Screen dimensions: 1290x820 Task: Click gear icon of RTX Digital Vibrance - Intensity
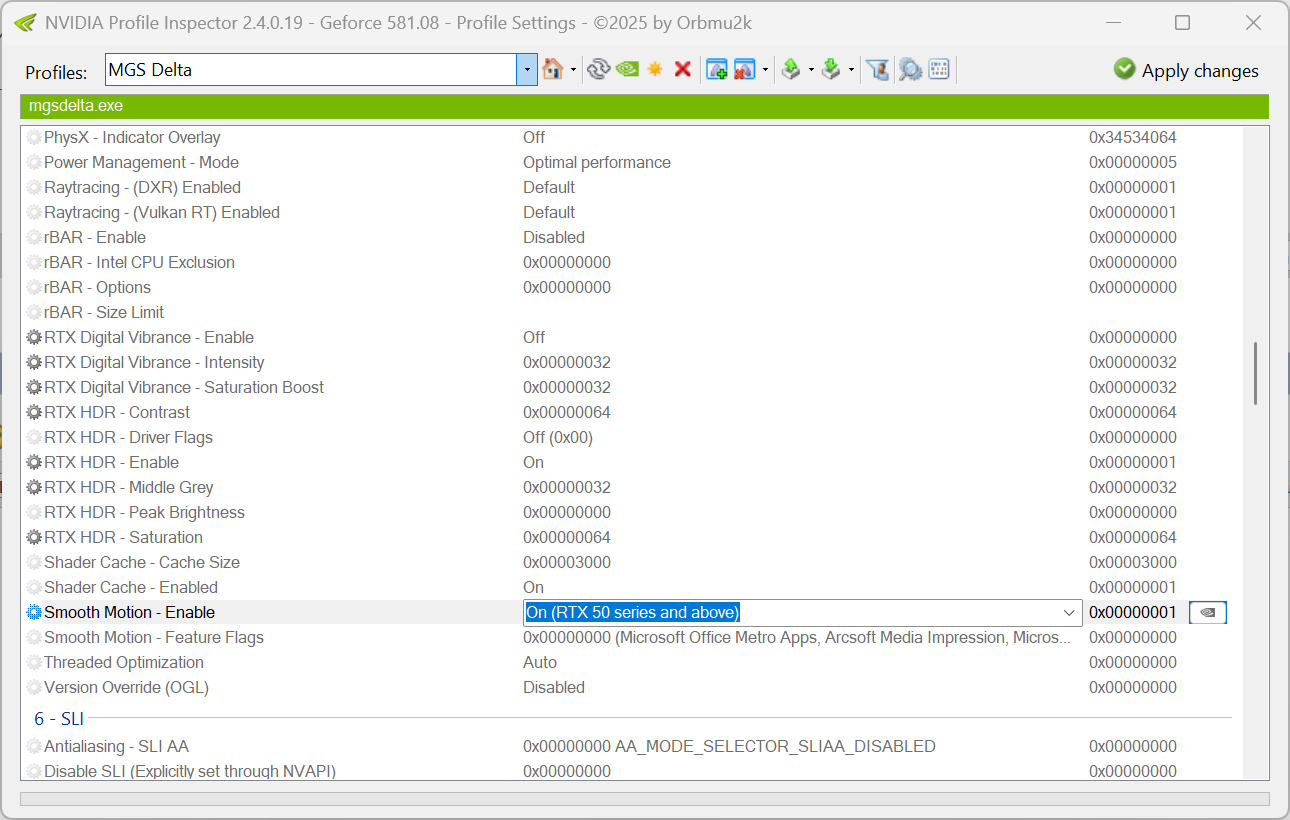[x=34, y=362]
